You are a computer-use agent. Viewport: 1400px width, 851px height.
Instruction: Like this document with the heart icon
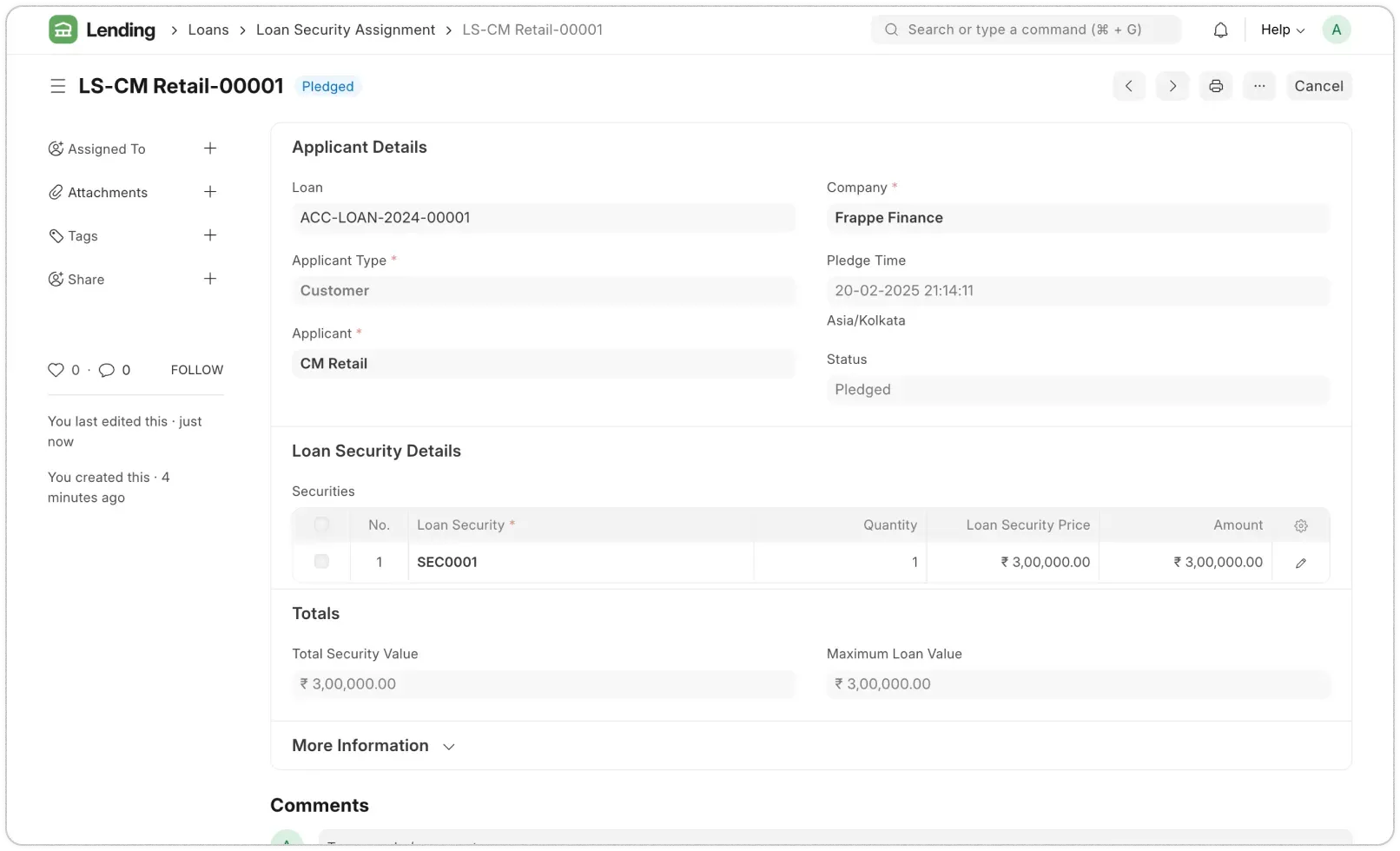click(56, 369)
